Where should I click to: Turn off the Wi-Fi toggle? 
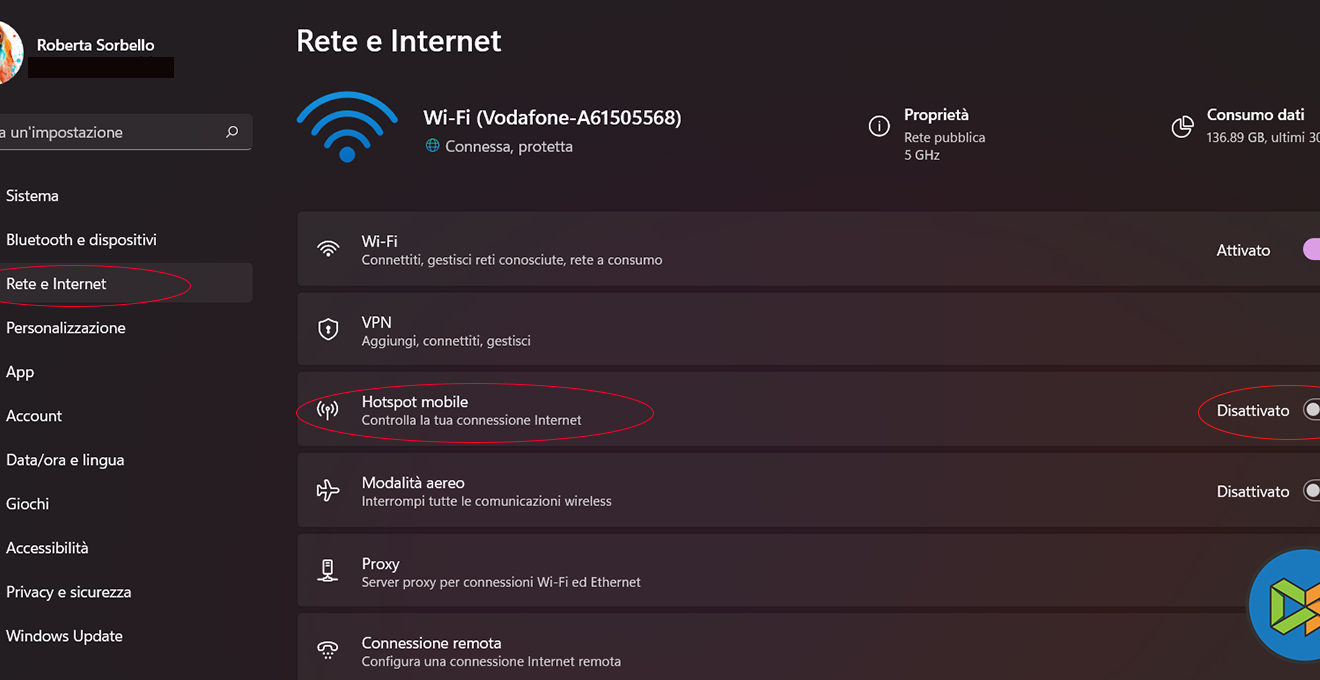(1311, 250)
